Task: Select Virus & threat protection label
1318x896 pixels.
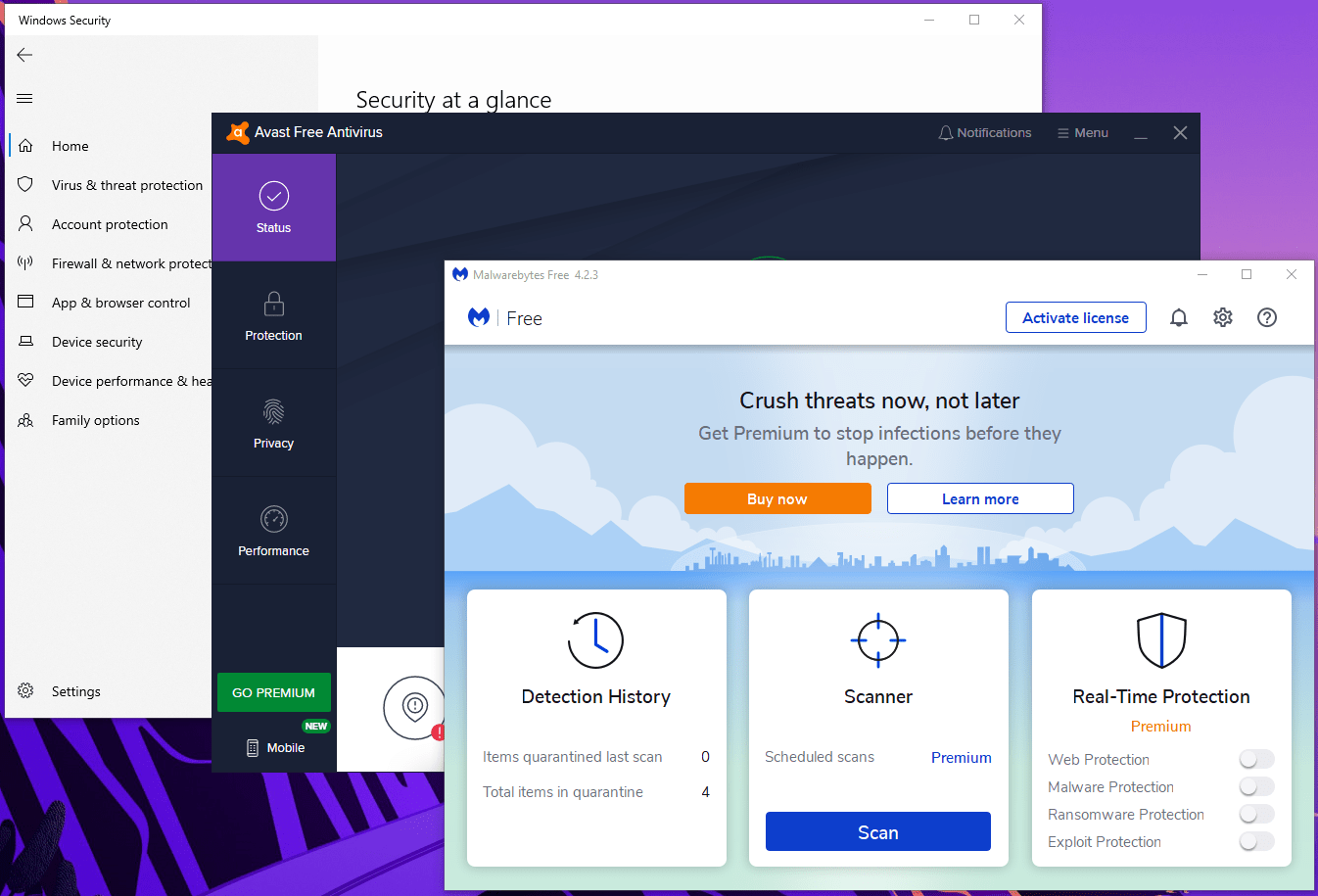Action: click(x=127, y=185)
